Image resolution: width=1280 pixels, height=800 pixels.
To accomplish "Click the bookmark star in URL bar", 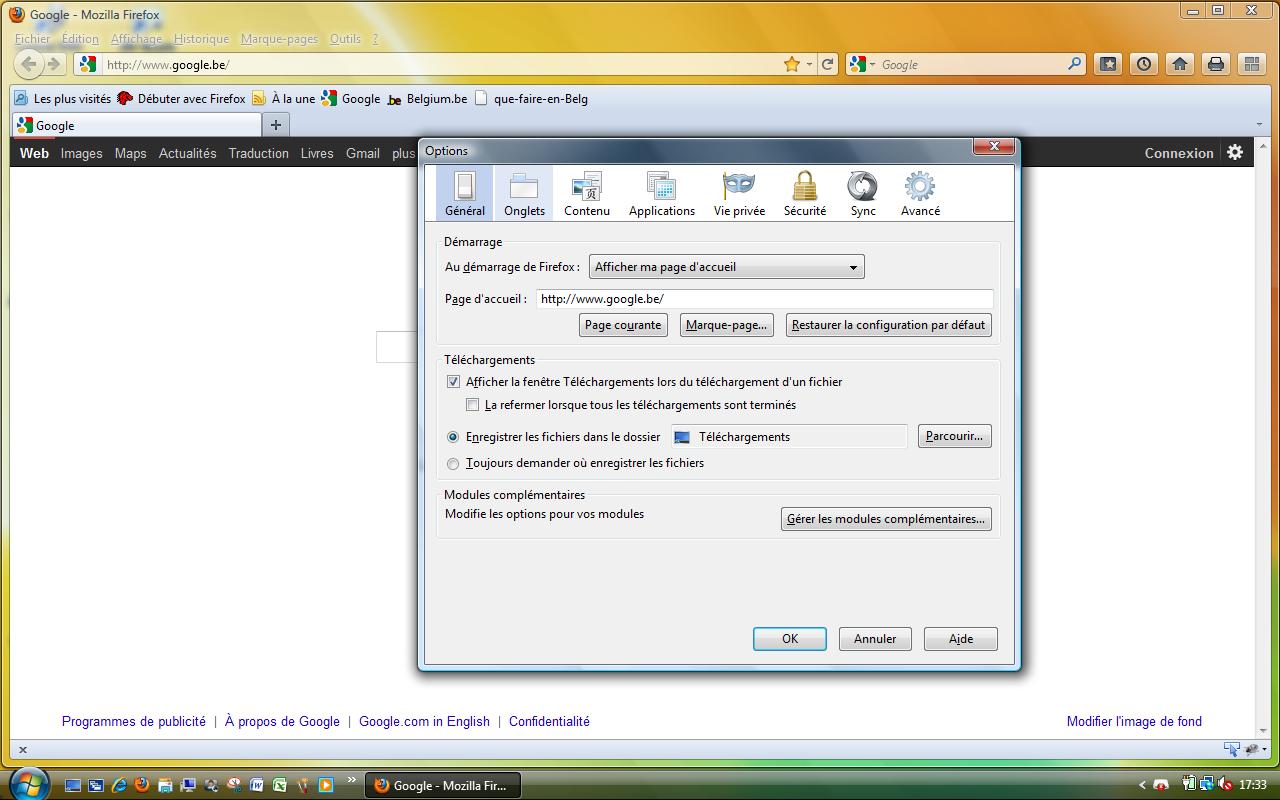I will tap(792, 64).
